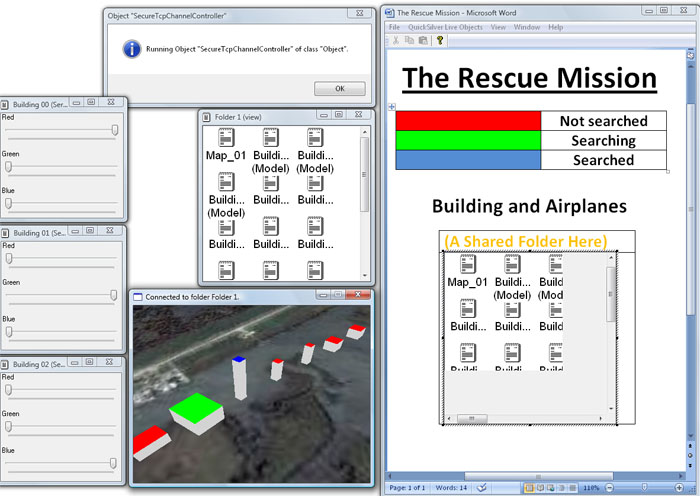
Task: Switch to Print Layout view button
Action: (529, 487)
